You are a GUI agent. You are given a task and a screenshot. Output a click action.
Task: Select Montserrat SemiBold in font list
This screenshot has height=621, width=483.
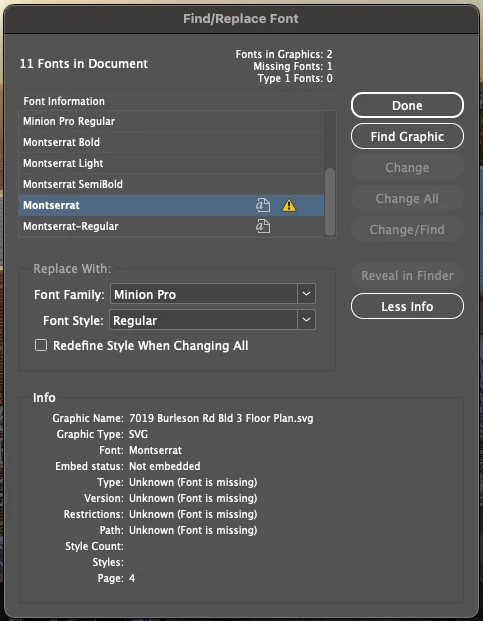[171, 184]
